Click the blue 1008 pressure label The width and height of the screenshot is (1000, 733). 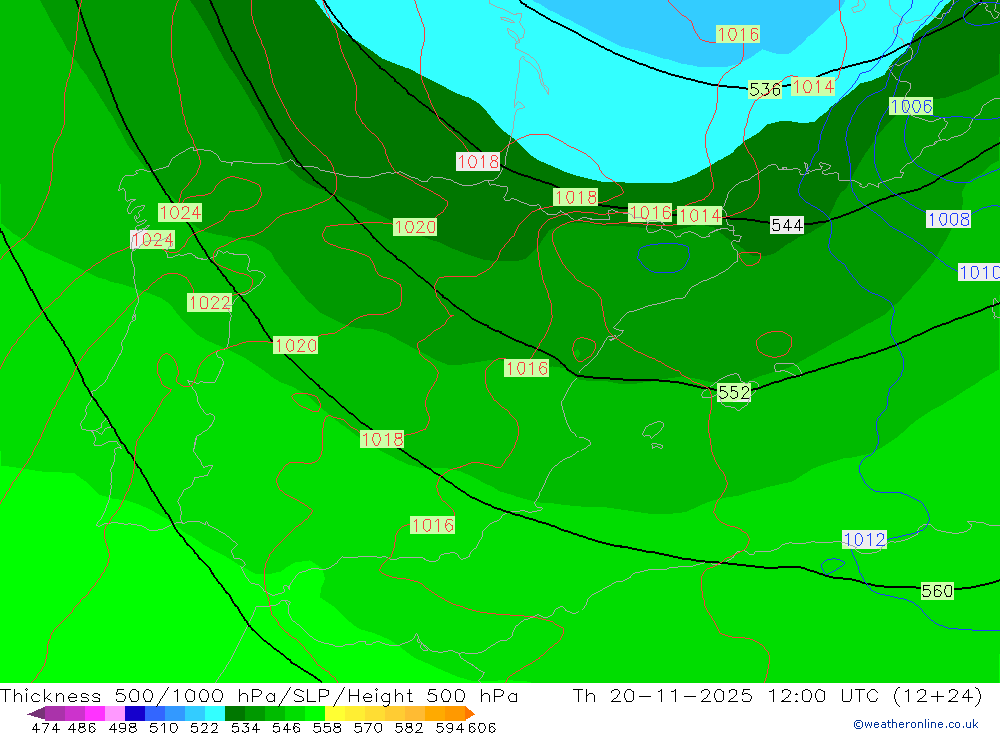click(948, 219)
